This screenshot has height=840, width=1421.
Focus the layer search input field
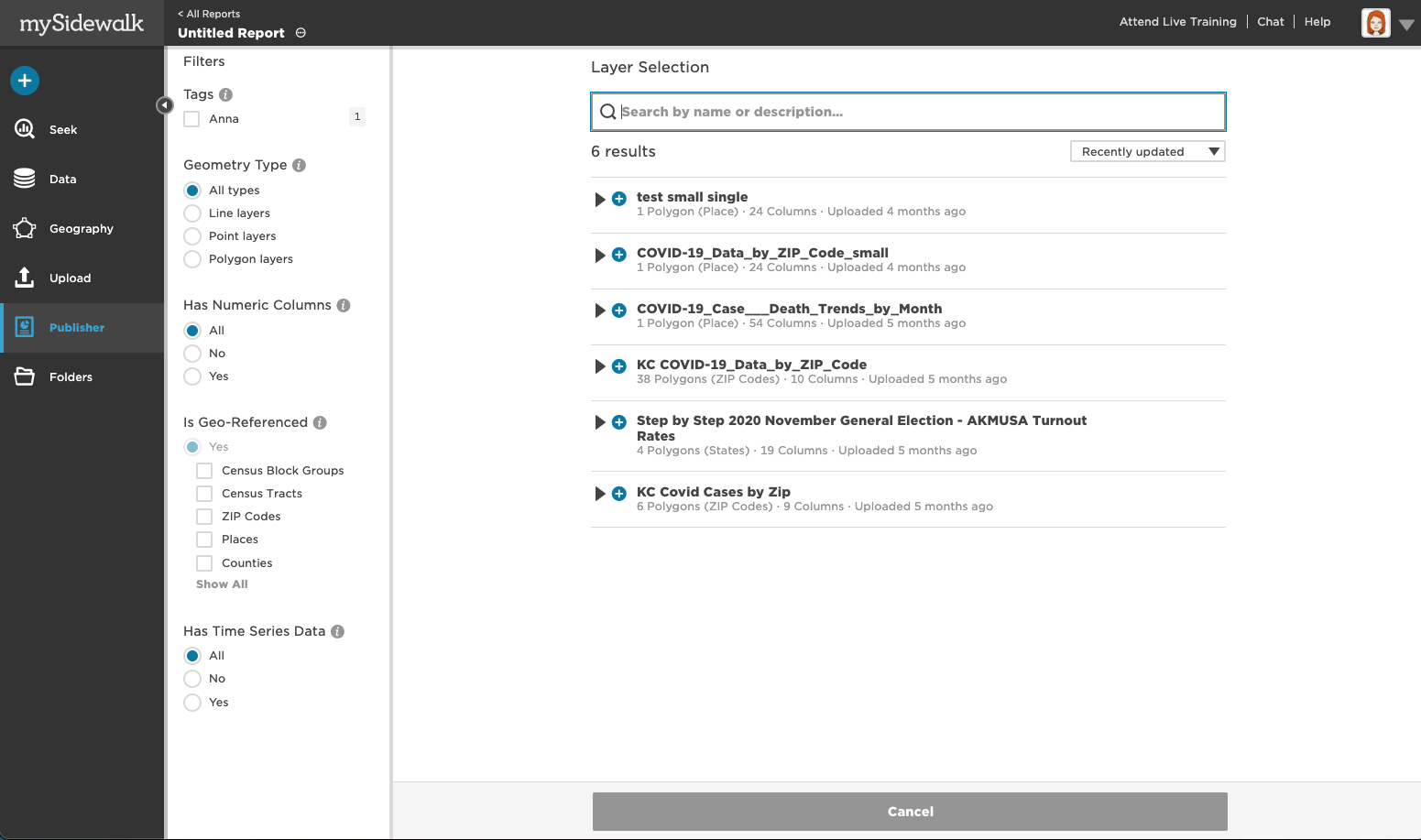(916, 112)
